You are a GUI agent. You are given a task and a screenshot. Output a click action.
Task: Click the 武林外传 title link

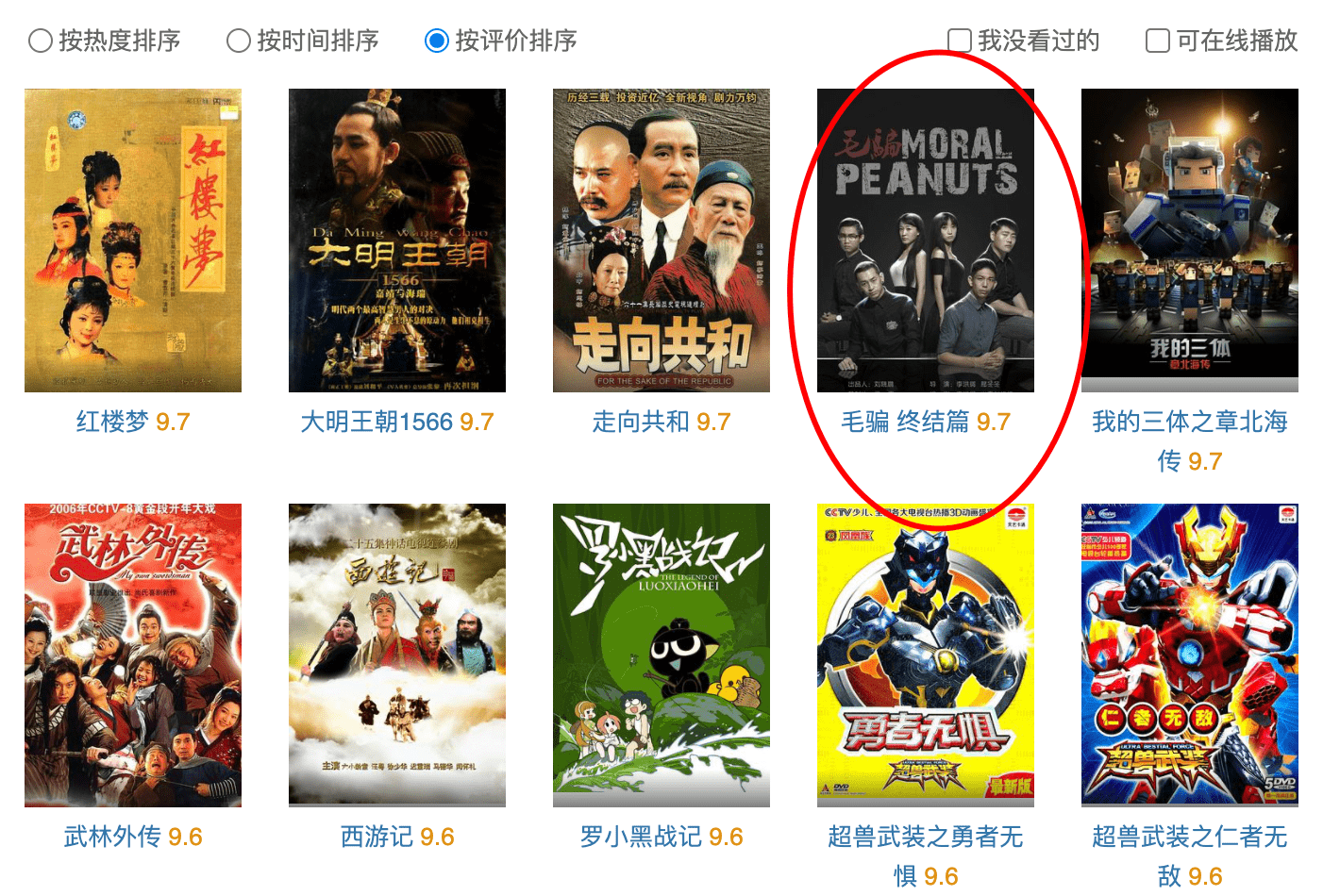tap(112, 837)
